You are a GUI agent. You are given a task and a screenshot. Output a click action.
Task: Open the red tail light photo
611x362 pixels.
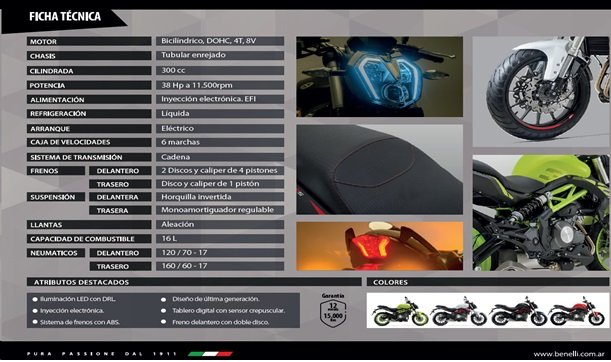point(380,246)
